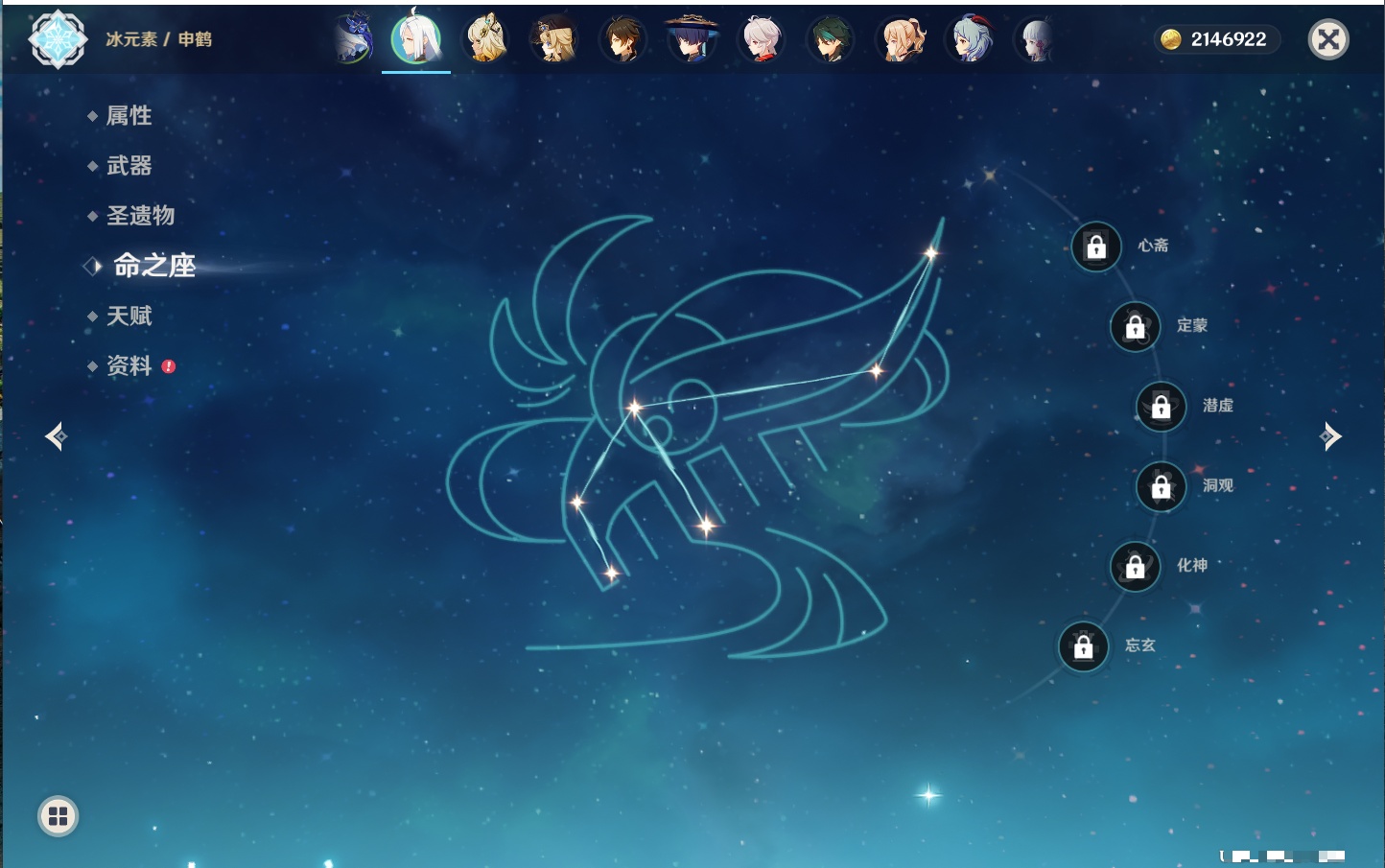Open the grid menu button at the bottom left
The width and height of the screenshot is (1385, 868).
point(58,816)
